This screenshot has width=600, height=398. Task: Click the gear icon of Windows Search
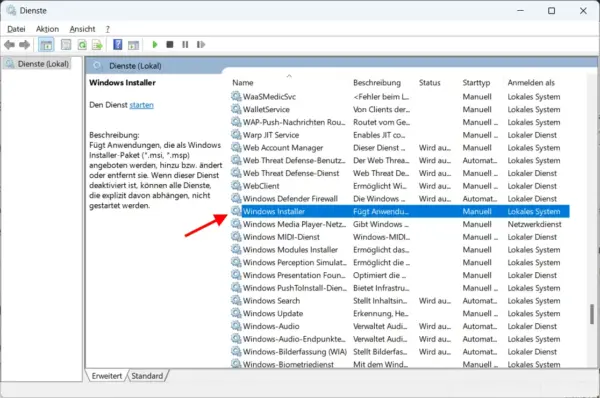(x=236, y=301)
